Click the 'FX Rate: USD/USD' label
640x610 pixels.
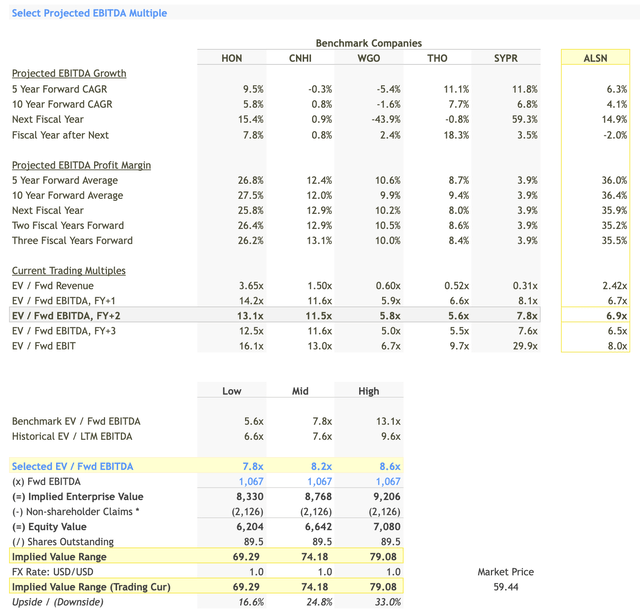coord(53,572)
